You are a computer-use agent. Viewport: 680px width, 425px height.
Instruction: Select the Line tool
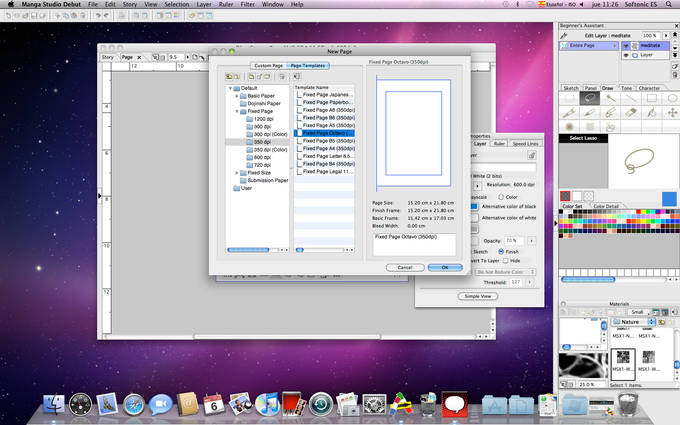coord(631,98)
